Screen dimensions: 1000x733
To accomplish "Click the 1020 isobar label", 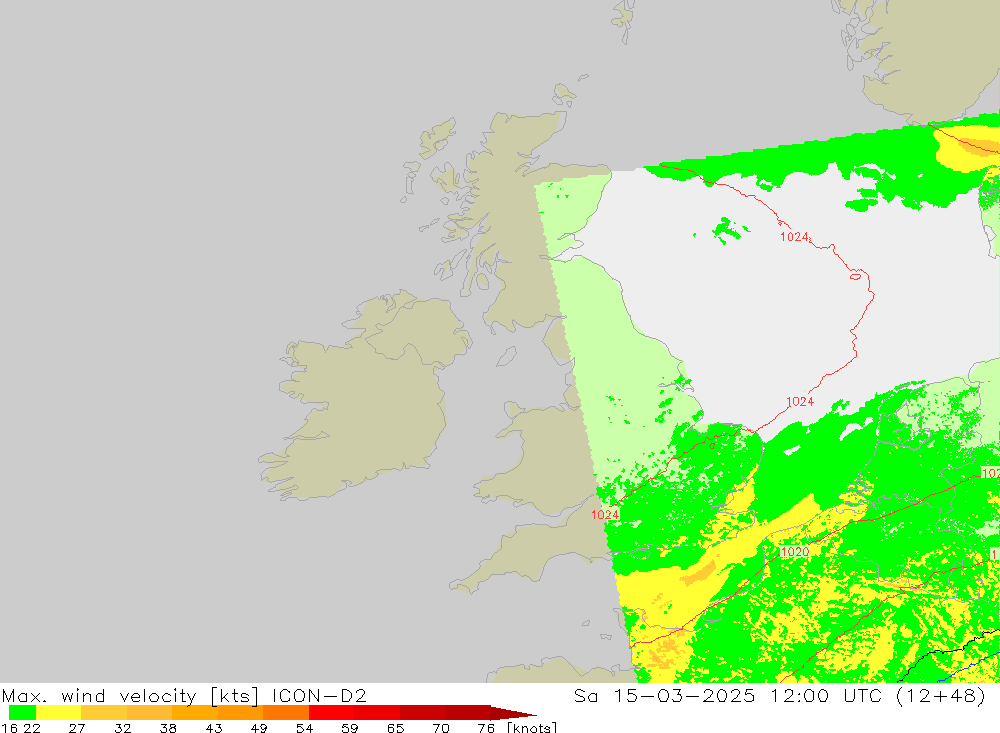I will point(795,552).
